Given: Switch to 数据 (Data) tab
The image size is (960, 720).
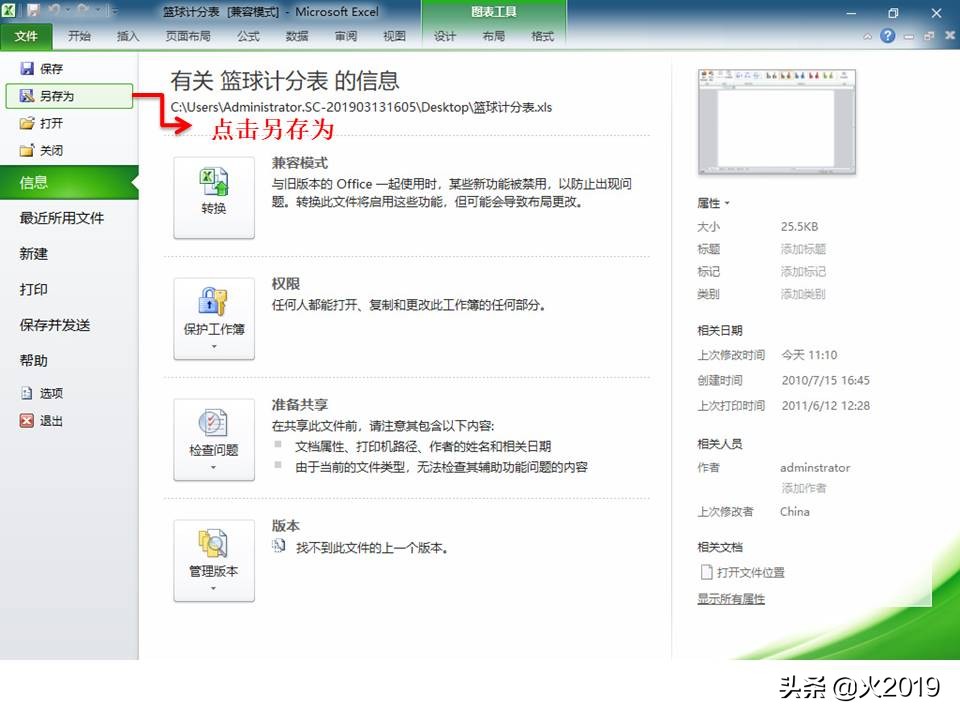Looking at the screenshot, I should (x=297, y=36).
